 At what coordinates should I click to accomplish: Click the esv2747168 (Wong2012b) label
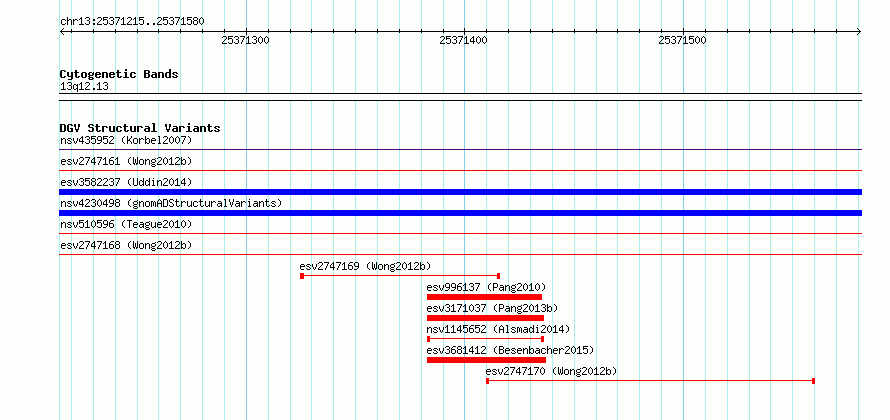[126, 245]
